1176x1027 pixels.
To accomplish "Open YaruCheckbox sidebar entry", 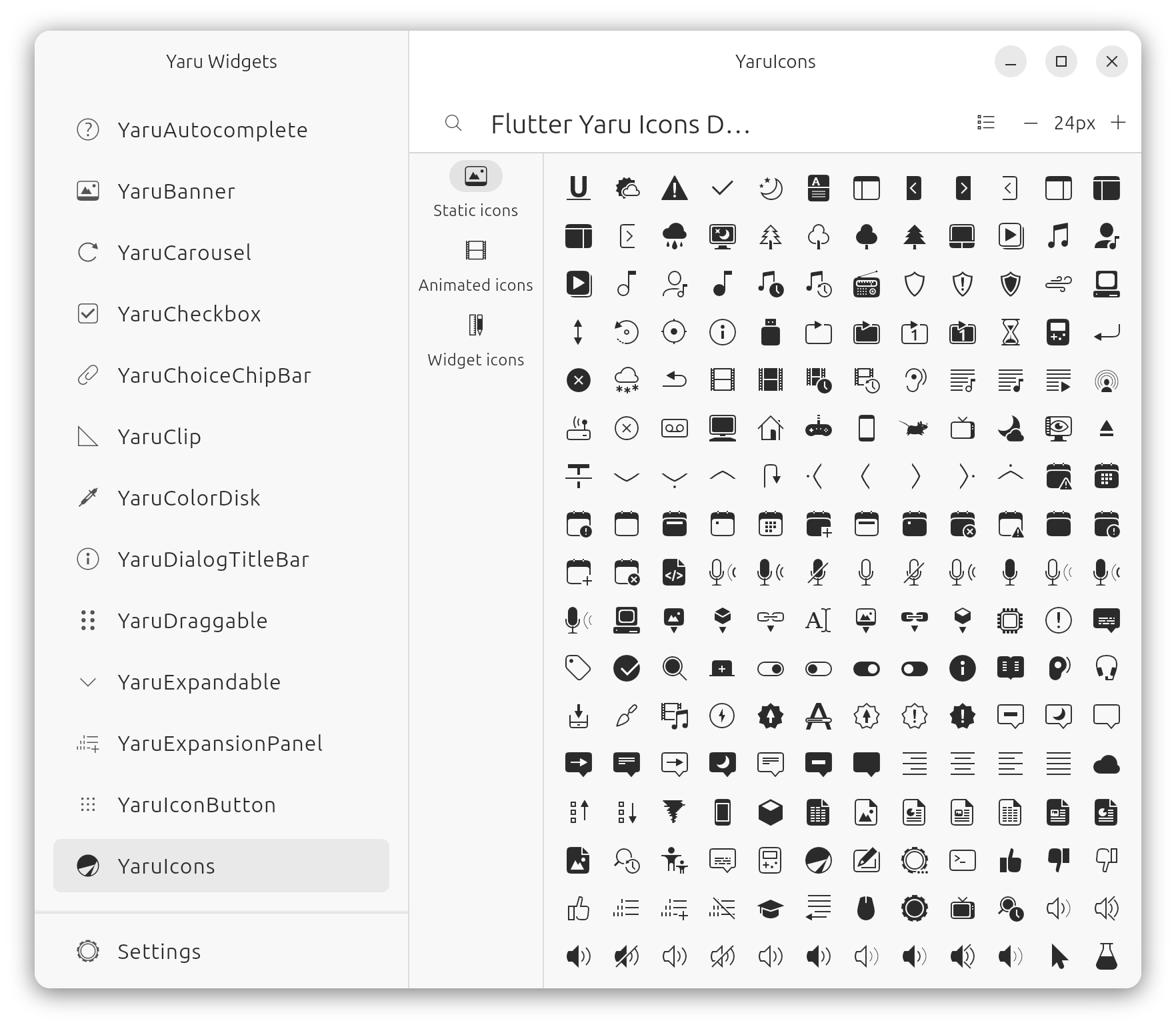I will point(221,313).
